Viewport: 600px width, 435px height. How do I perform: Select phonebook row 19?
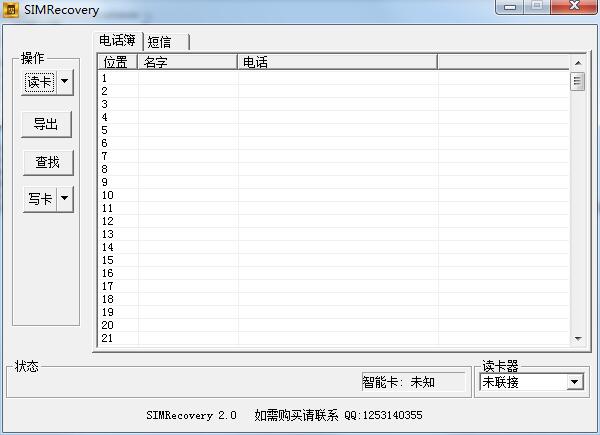click(334, 313)
